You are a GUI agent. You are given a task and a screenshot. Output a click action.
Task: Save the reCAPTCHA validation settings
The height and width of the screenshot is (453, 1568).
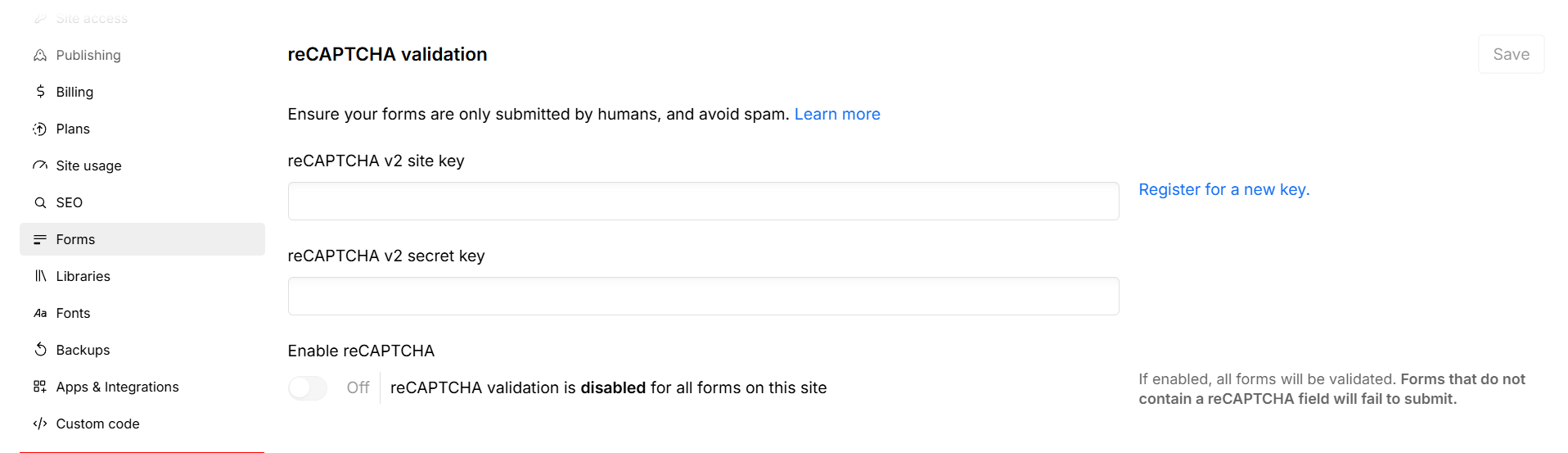coord(1511,54)
